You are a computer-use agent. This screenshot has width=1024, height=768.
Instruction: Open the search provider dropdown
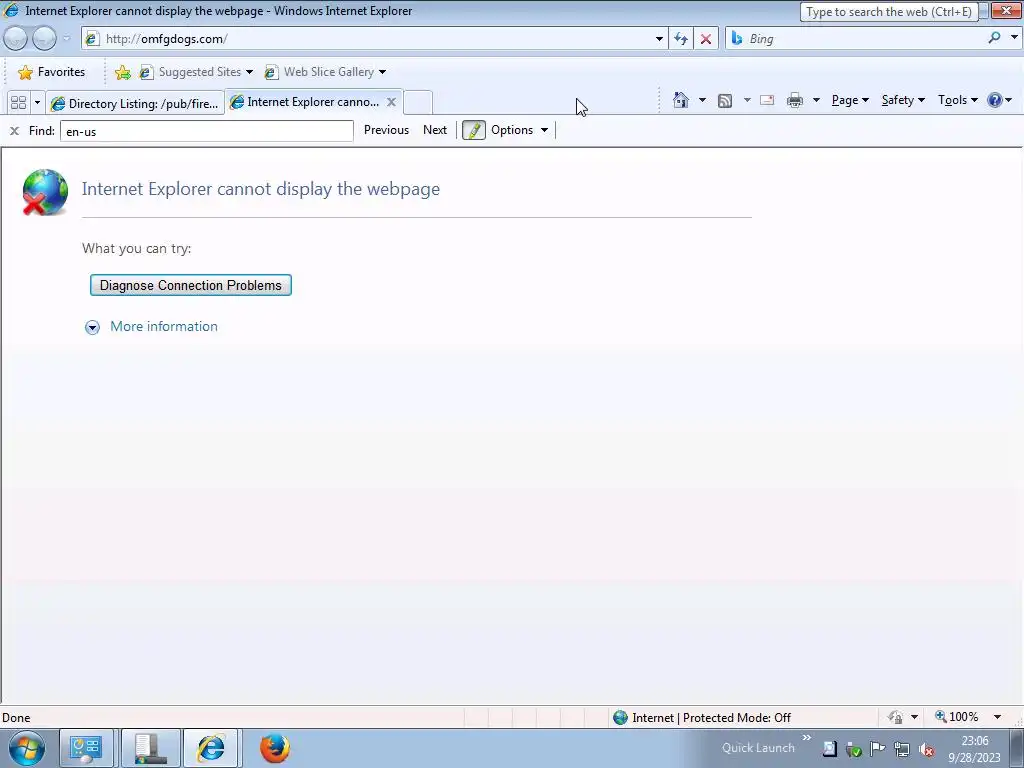point(1014,38)
